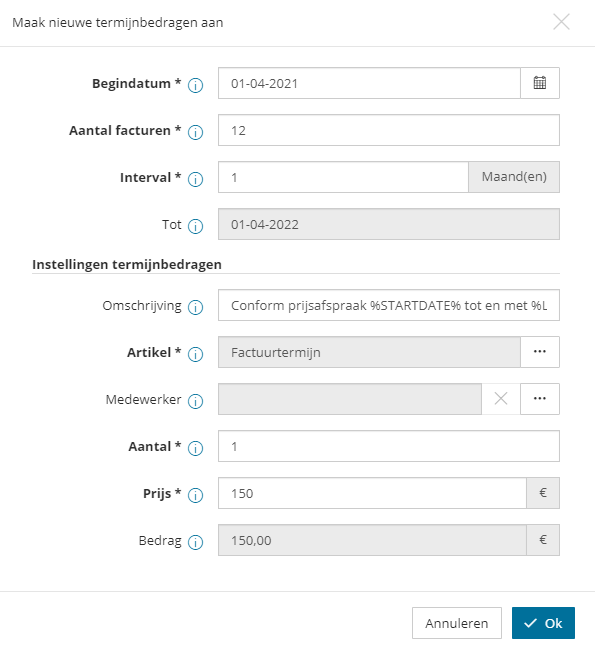The height and width of the screenshot is (652, 595).
Task: Click the Omschrijving text field
Action: click(389, 305)
